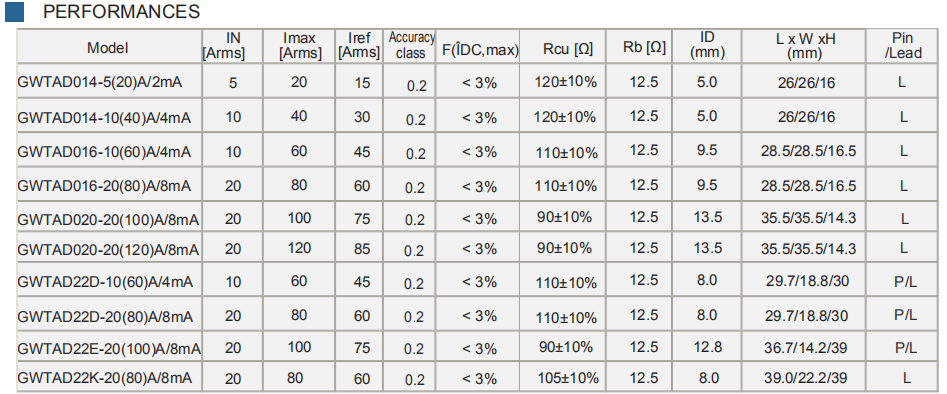Select the Accuracy class column header

coord(411,45)
